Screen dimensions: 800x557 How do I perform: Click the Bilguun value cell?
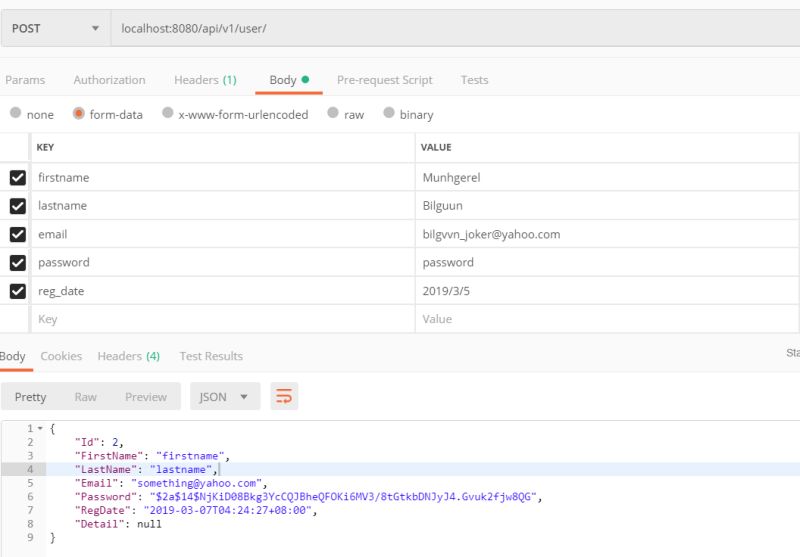pyautogui.click(x=607, y=206)
